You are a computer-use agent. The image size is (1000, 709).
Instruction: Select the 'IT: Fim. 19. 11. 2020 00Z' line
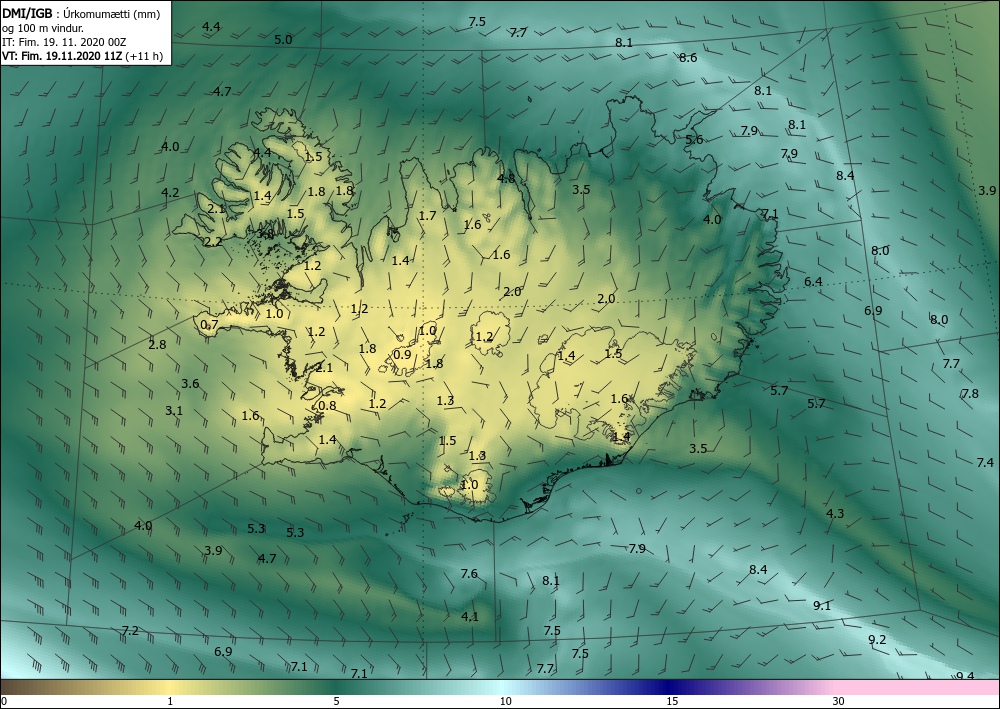pos(64,42)
